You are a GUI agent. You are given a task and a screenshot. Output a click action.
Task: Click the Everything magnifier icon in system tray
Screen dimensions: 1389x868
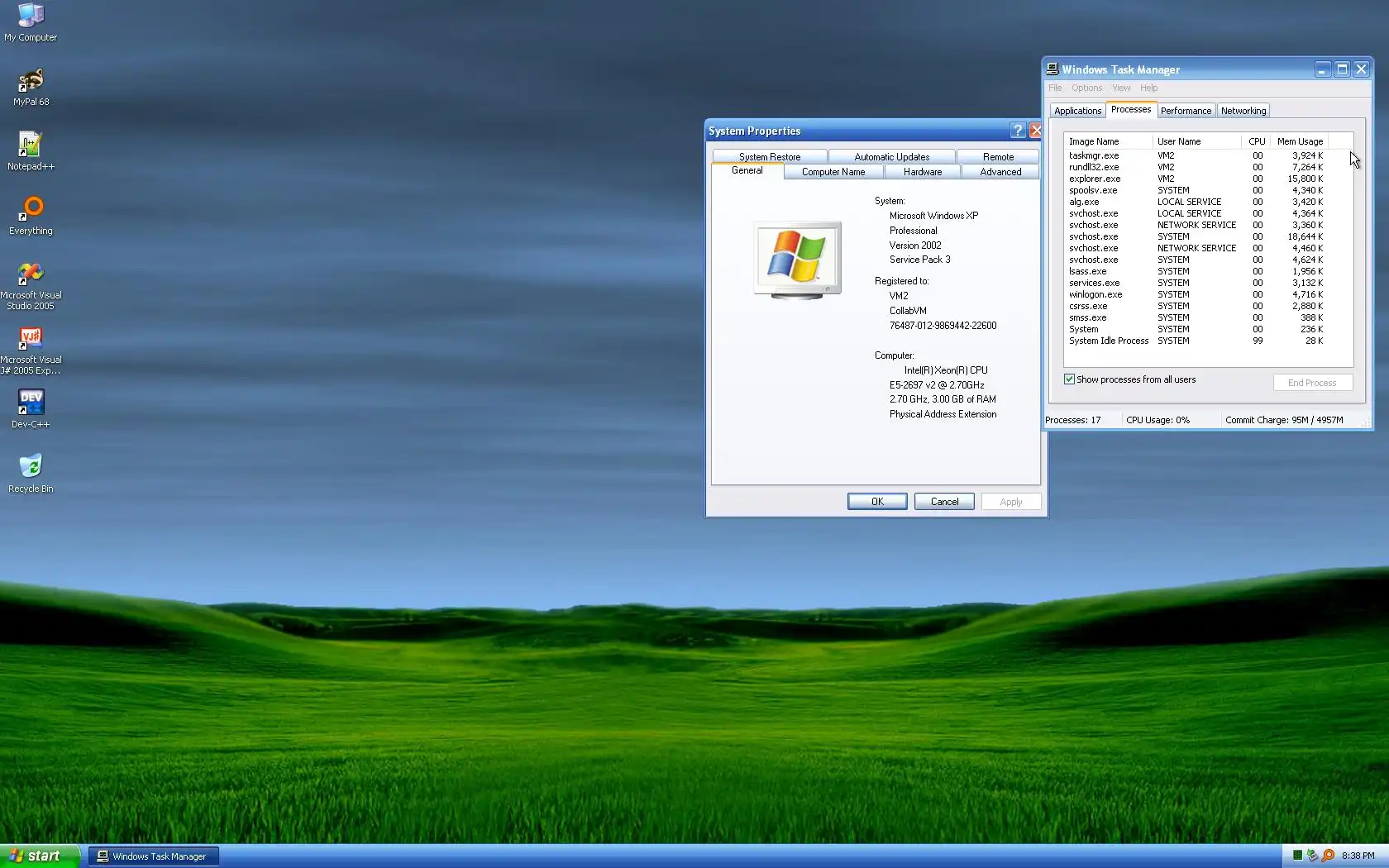pos(1328,856)
